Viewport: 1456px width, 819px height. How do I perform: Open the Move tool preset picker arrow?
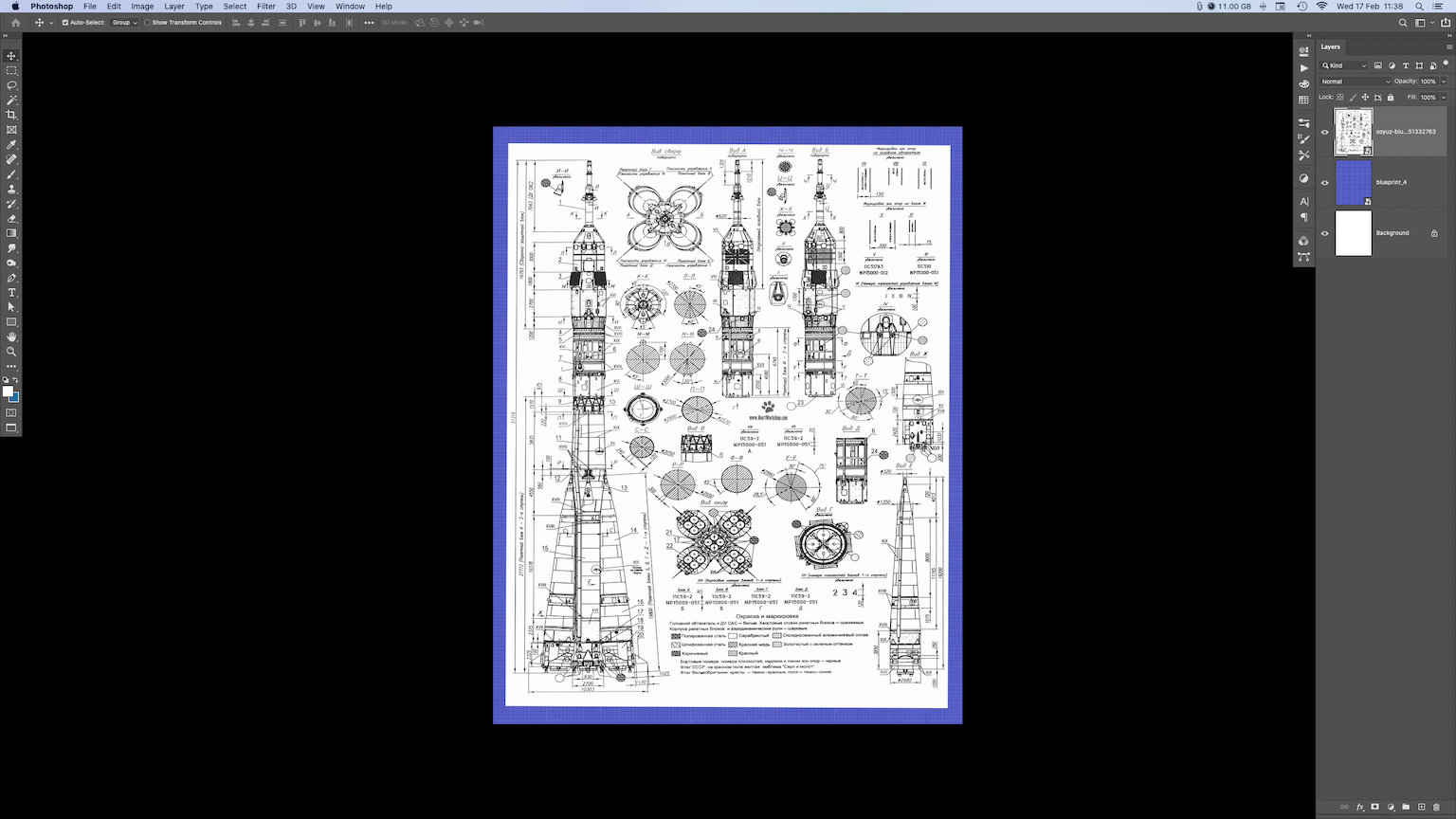pyautogui.click(x=51, y=23)
